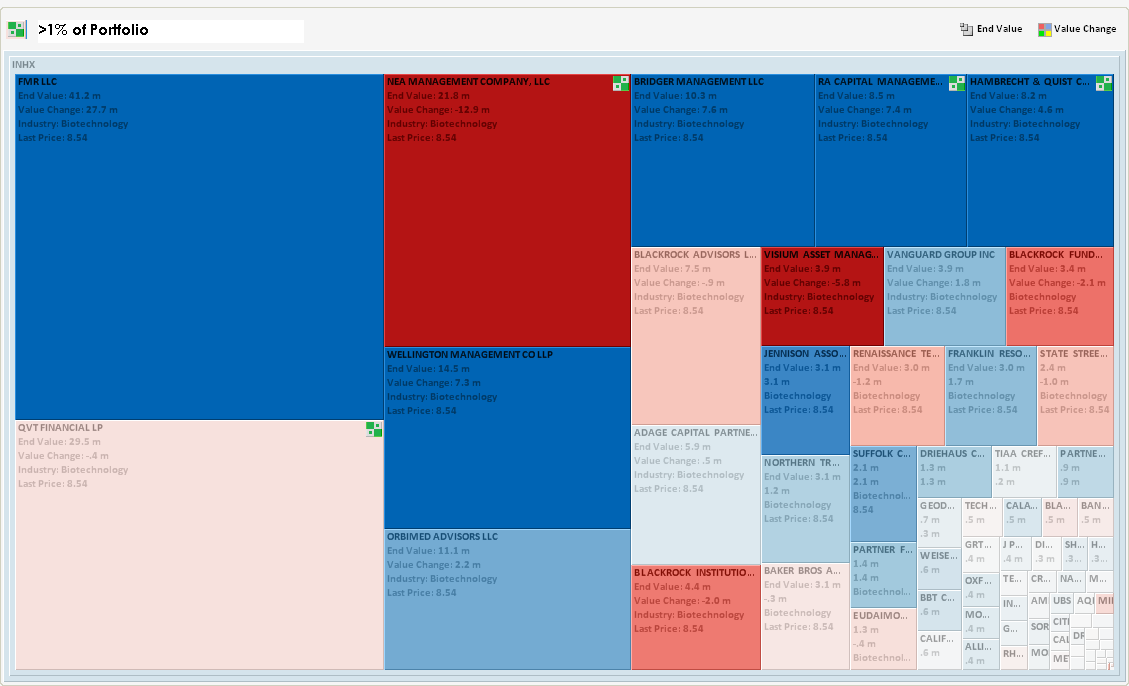Viewport: 1129px width, 686px height.
Task: Select the Jennison Associates tile
Action: coord(806,400)
